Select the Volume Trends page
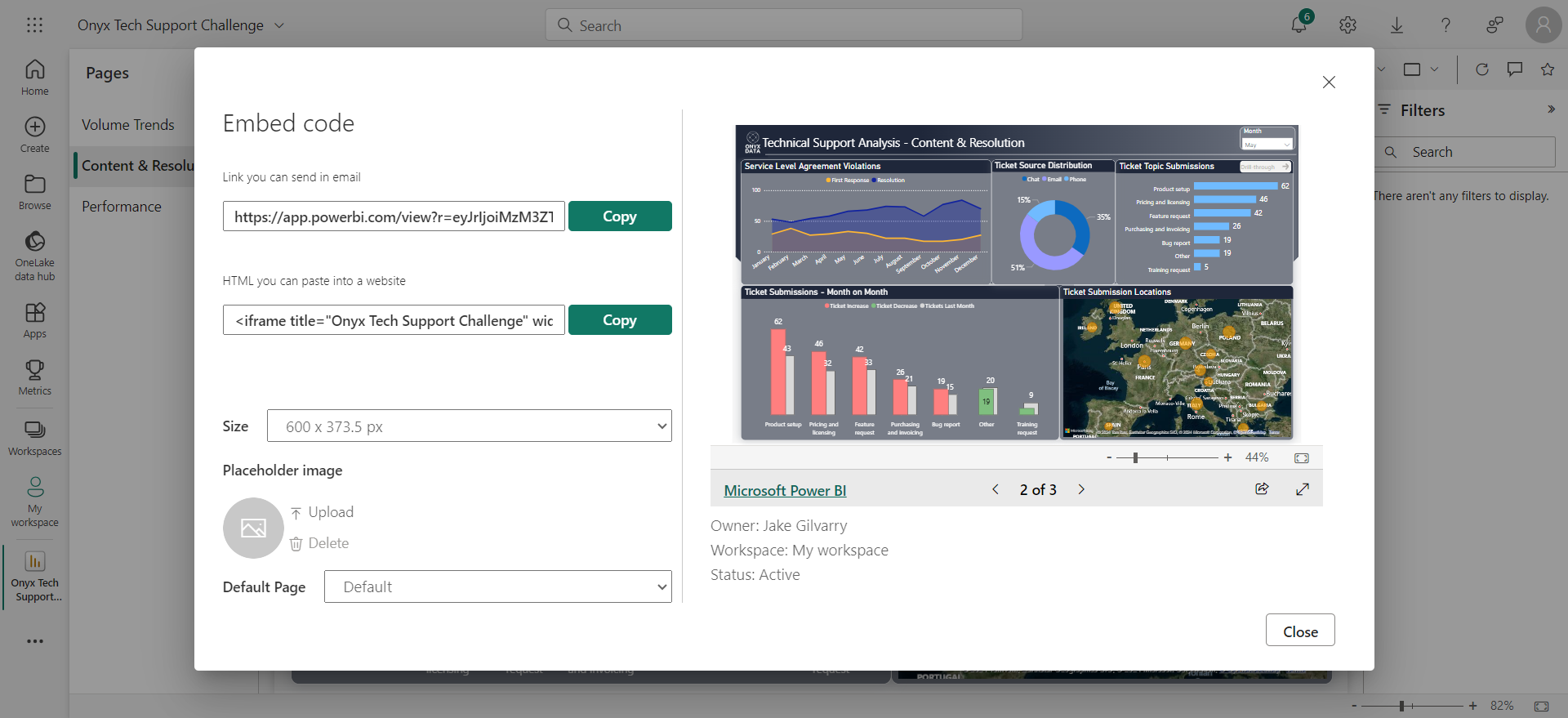The width and height of the screenshot is (1568, 718). 128,125
